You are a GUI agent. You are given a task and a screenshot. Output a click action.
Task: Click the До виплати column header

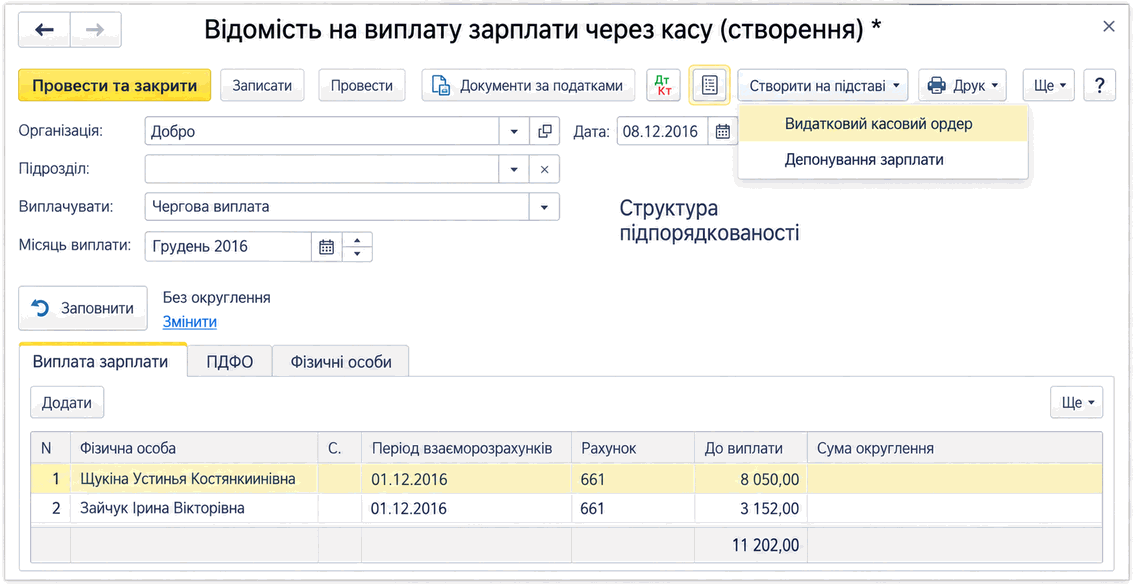pyautogui.click(x=751, y=448)
